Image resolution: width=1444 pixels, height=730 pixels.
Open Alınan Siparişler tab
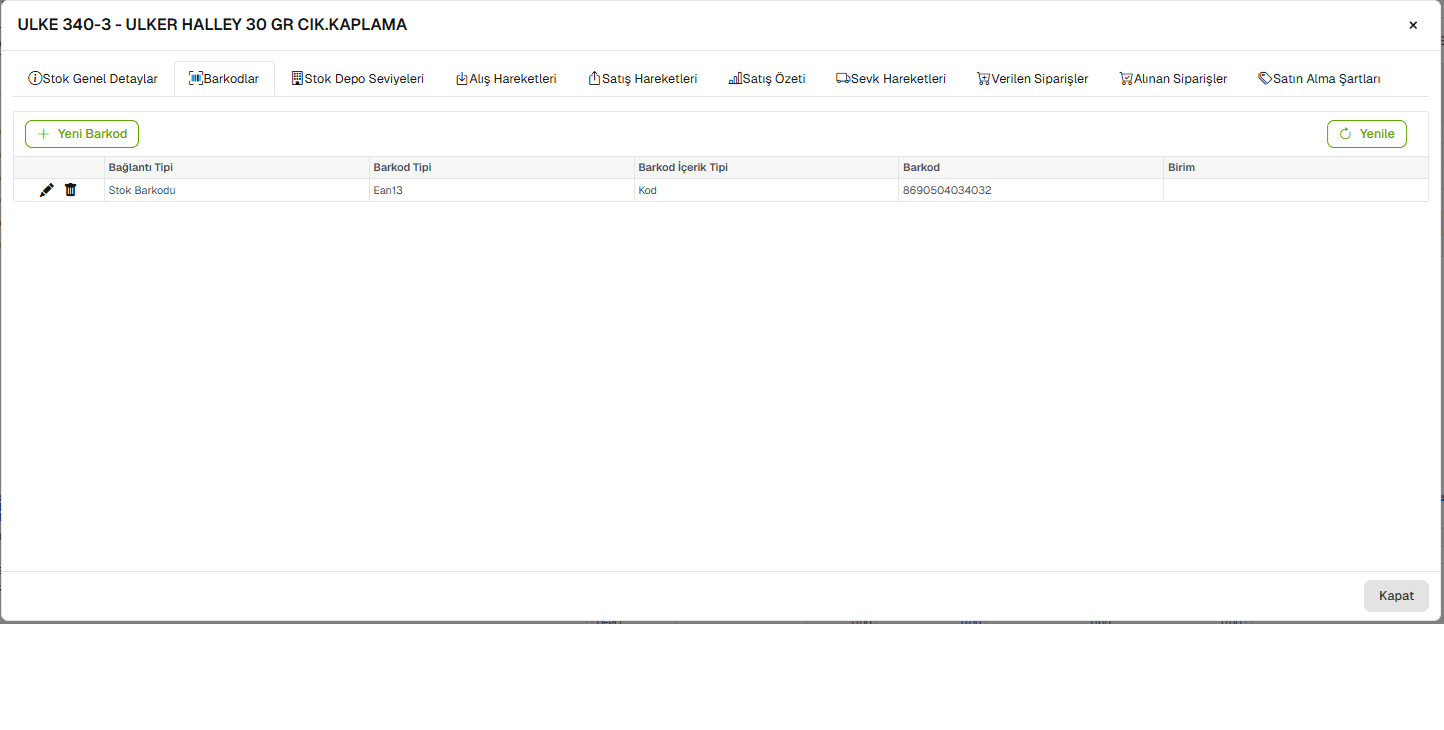[1173, 79]
